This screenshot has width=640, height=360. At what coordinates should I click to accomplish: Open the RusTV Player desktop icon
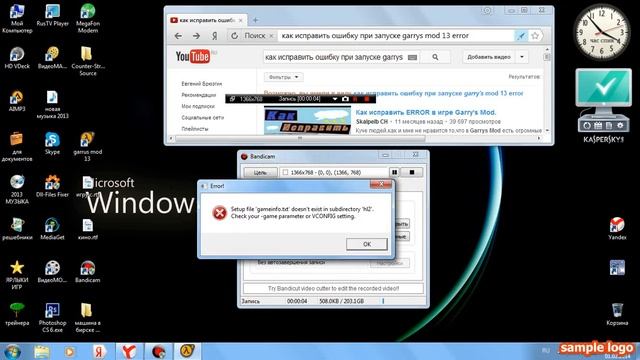pos(52,16)
